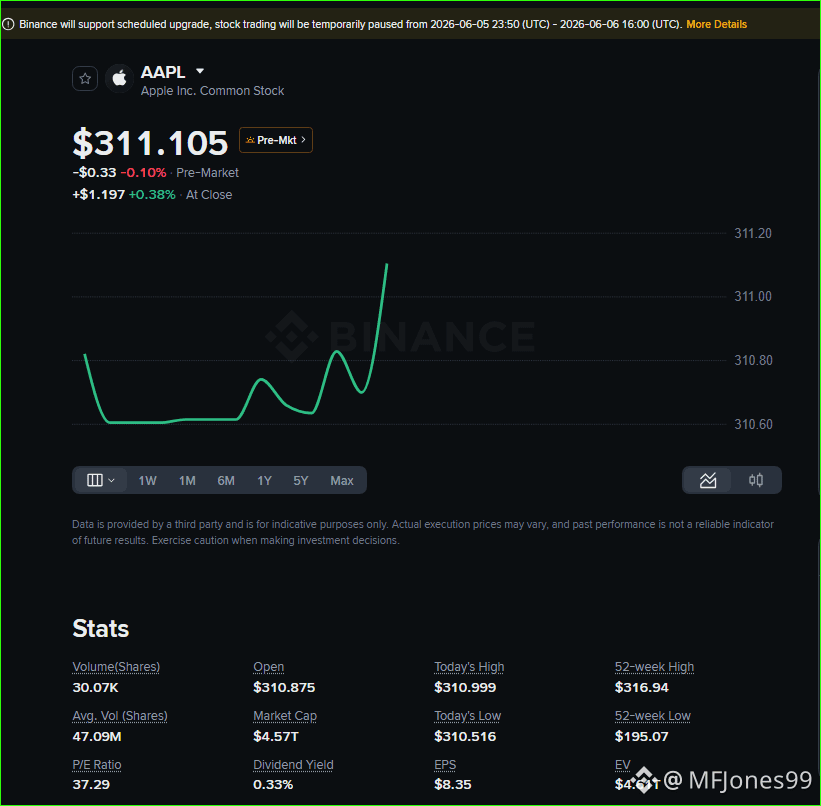Select the 1M chart range
This screenshot has width=821, height=806.
point(187,481)
